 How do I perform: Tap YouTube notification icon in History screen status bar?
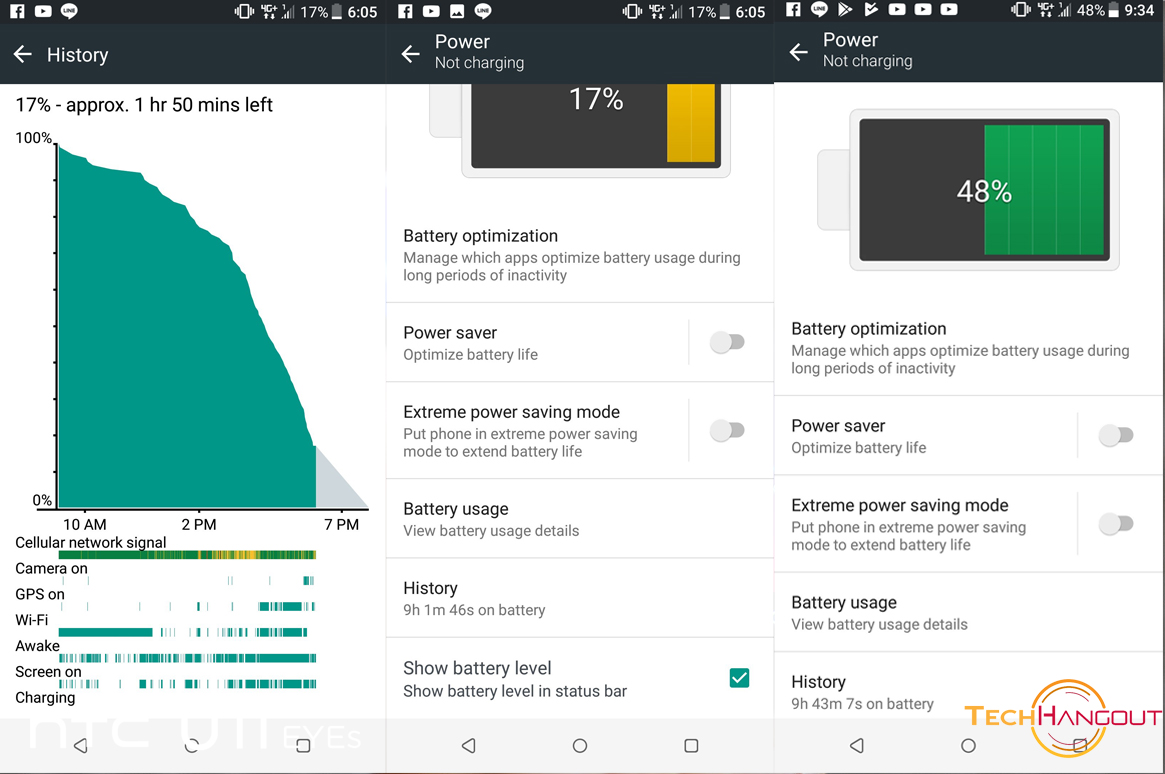43,11
